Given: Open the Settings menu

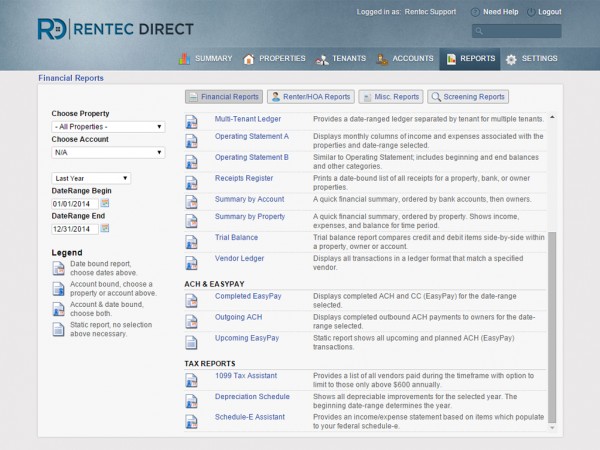Looking at the screenshot, I should pyautogui.click(x=532, y=59).
